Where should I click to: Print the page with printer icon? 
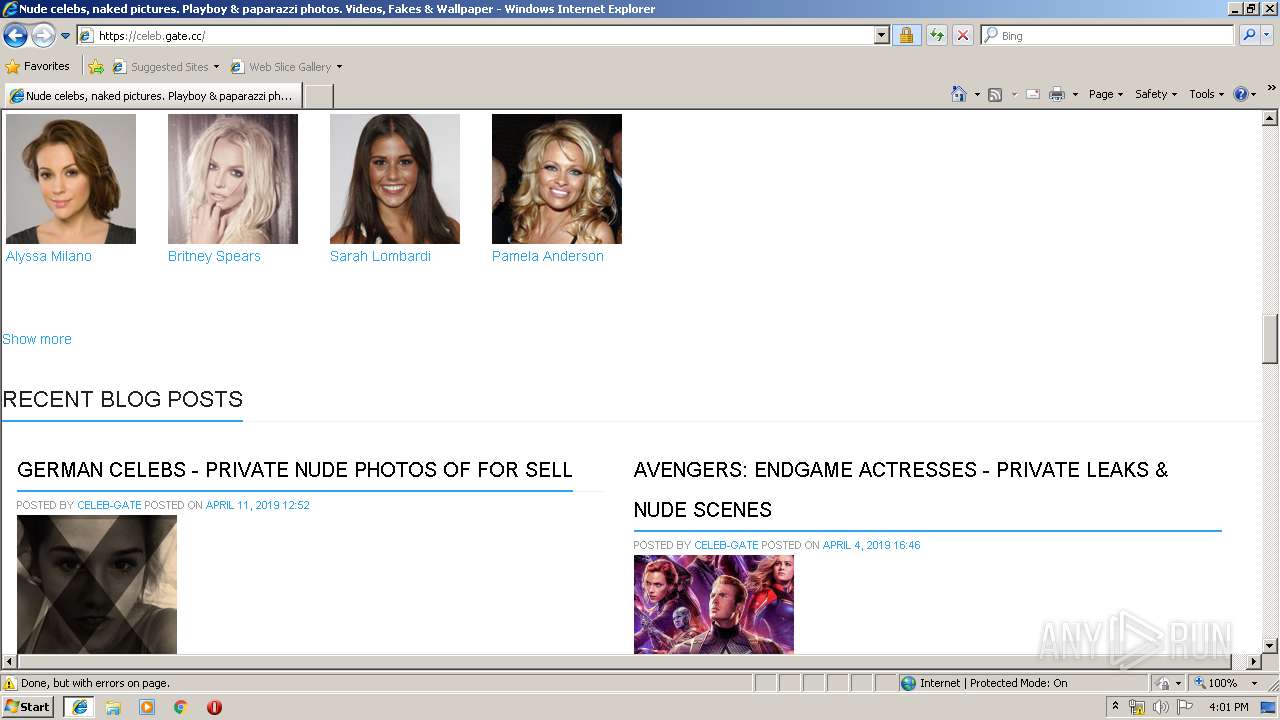click(x=1057, y=94)
